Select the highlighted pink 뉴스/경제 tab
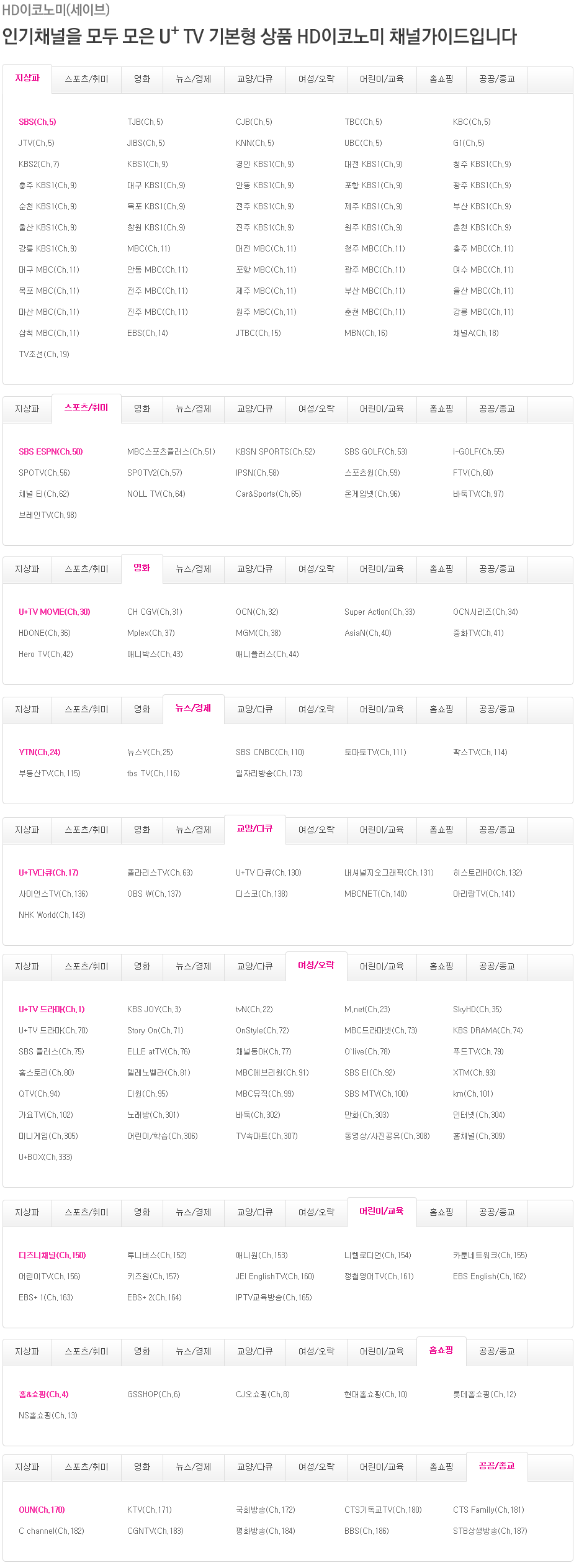 [x=194, y=709]
